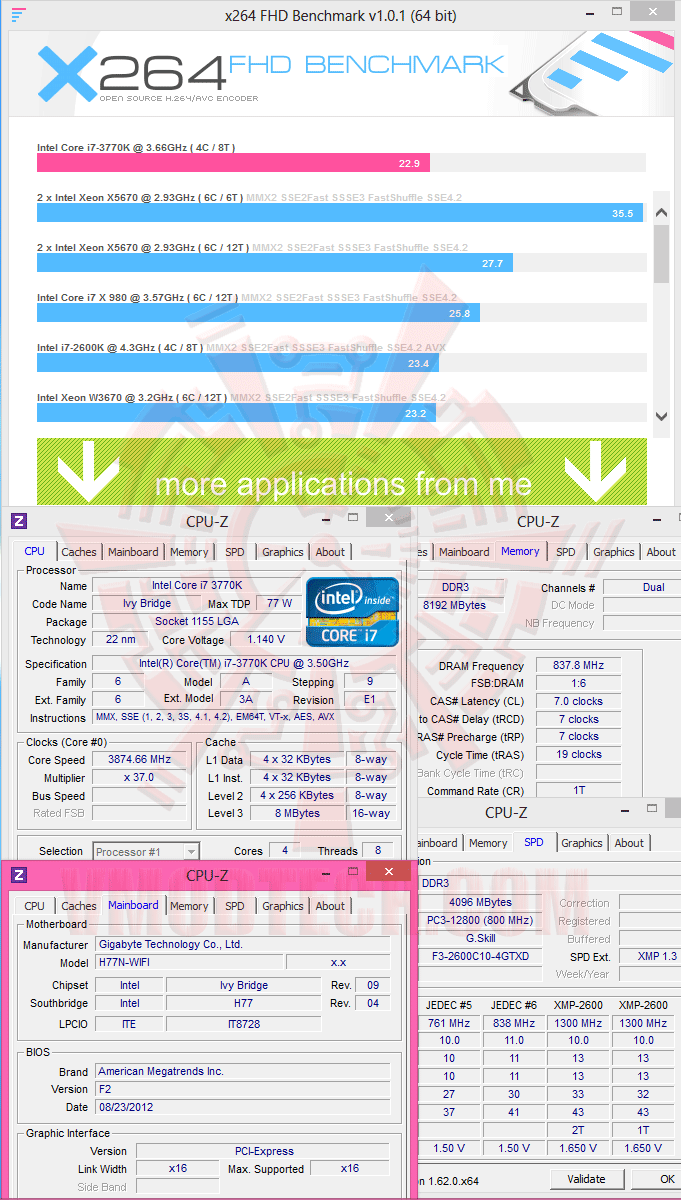Click the 'Dual' channels value
Image resolution: width=681 pixels, height=1200 pixels.
(642, 587)
